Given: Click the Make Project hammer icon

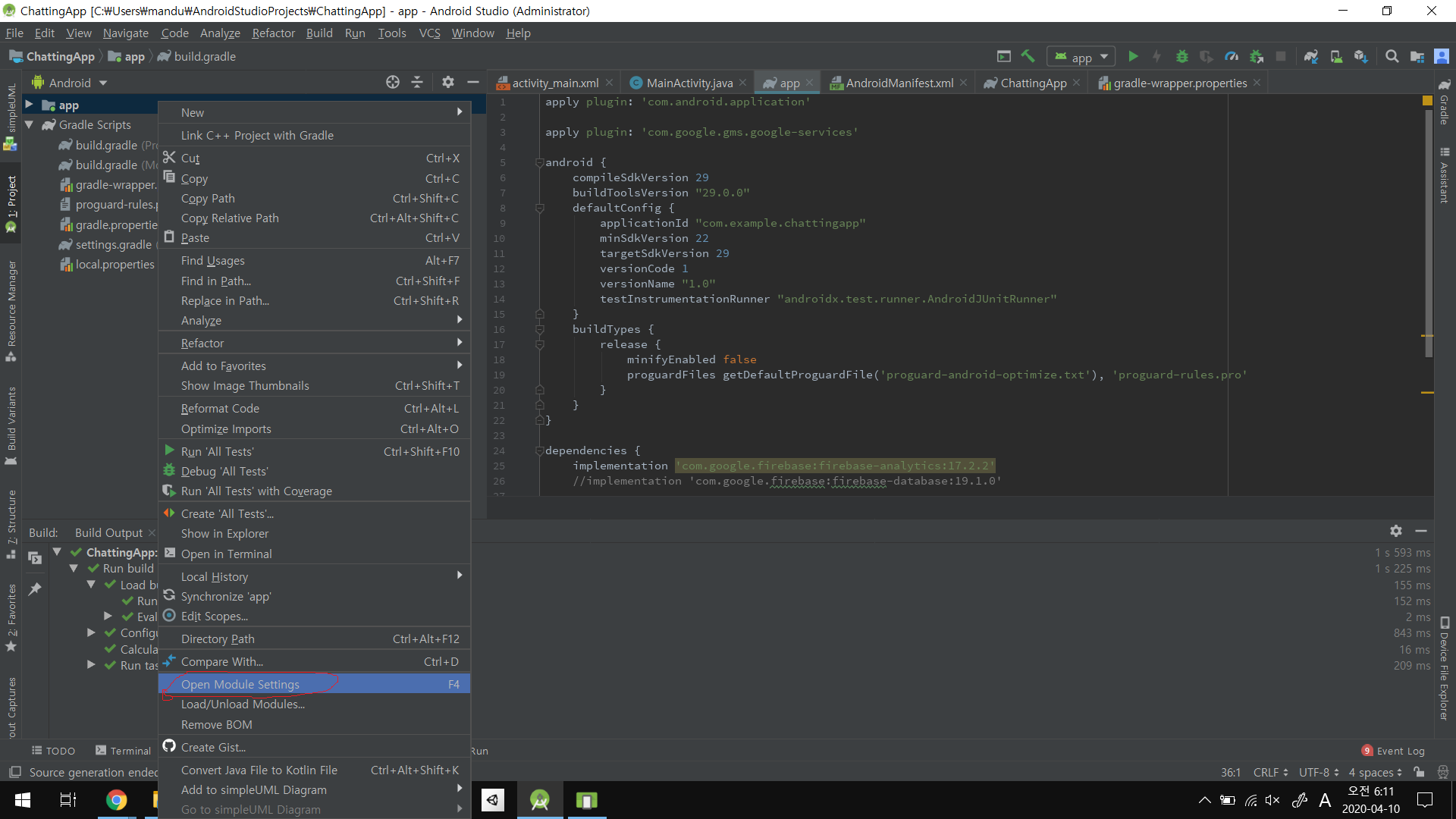Looking at the screenshot, I should pyautogui.click(x=1028, y=56).
